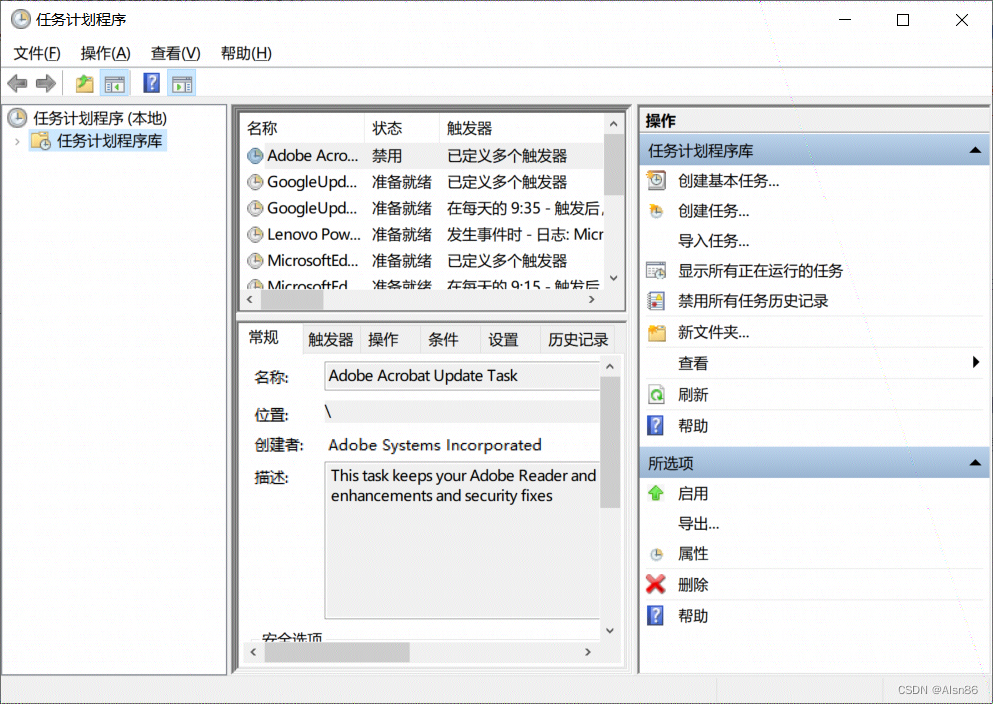Select the 常规 tab

(263, 337)
